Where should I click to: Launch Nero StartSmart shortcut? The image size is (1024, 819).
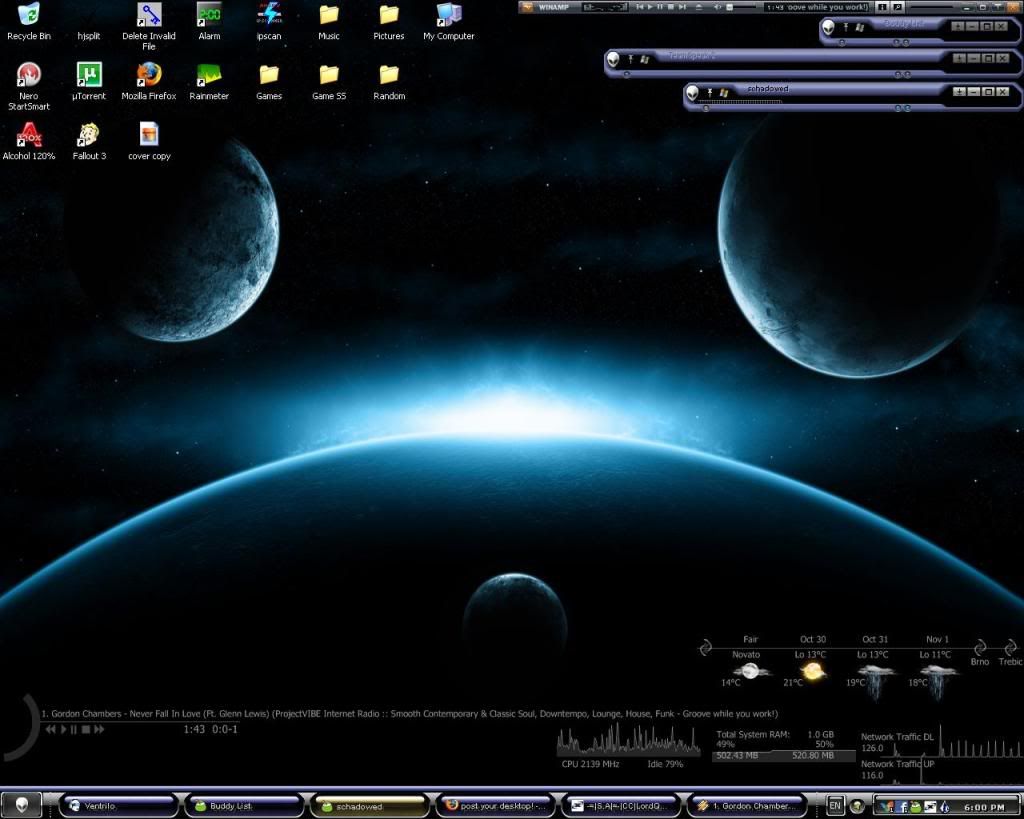pos(28,86)
